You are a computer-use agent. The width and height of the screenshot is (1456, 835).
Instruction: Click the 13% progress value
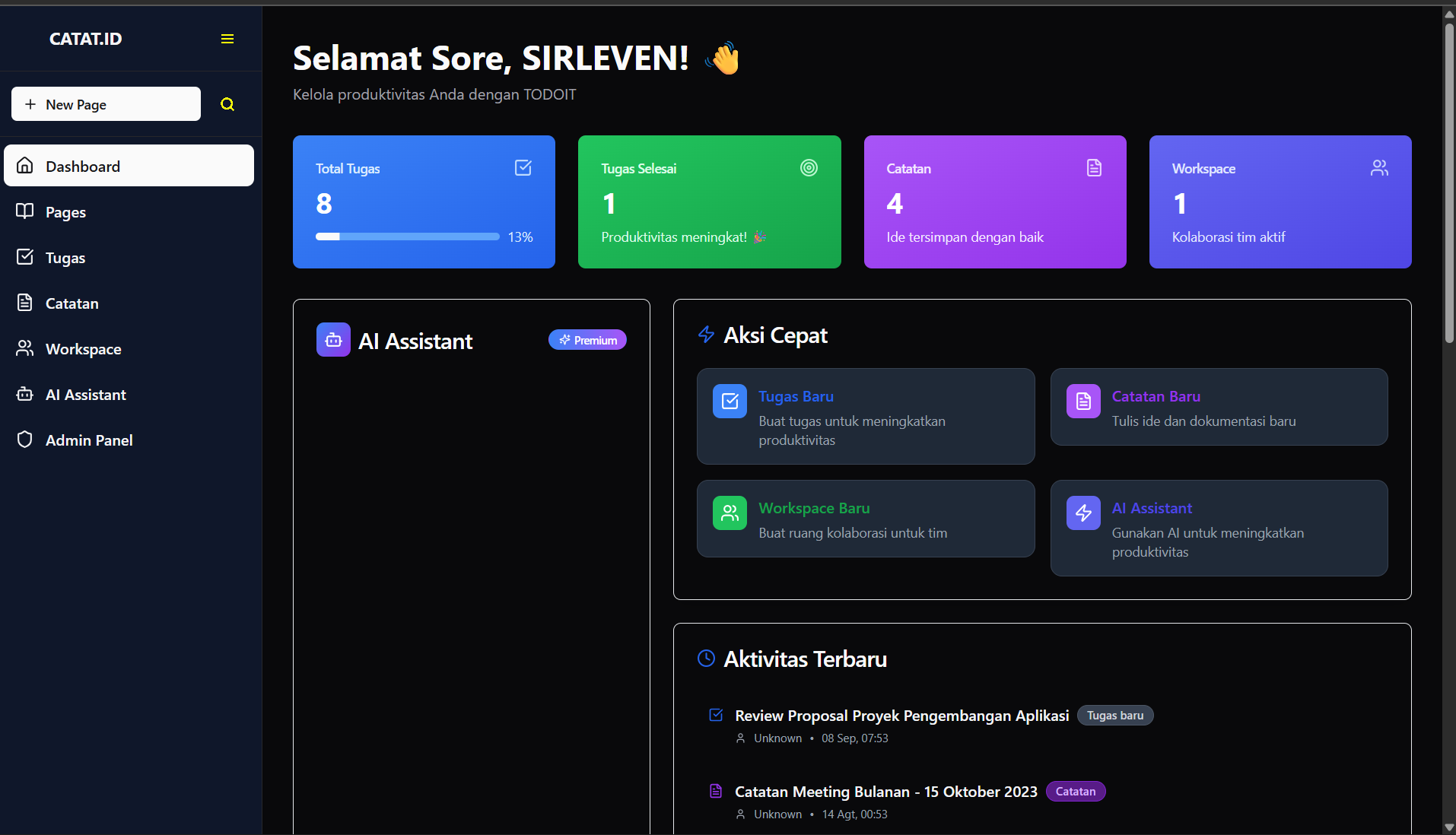520,237
